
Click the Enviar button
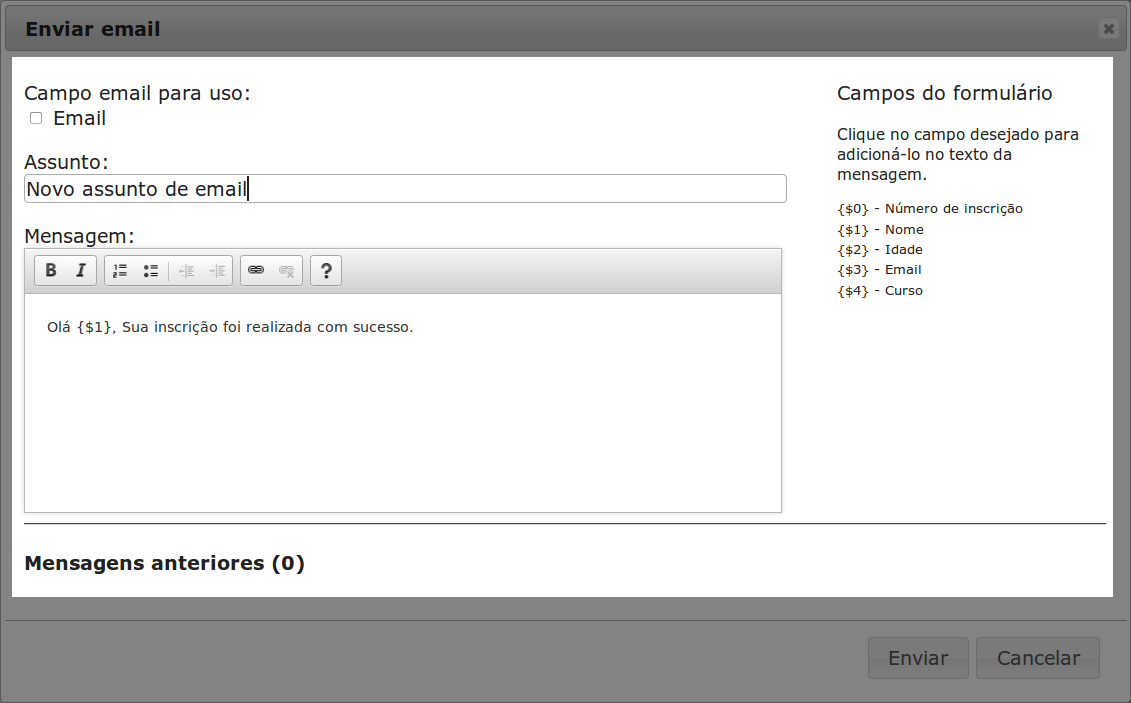[x=918, y=658]
